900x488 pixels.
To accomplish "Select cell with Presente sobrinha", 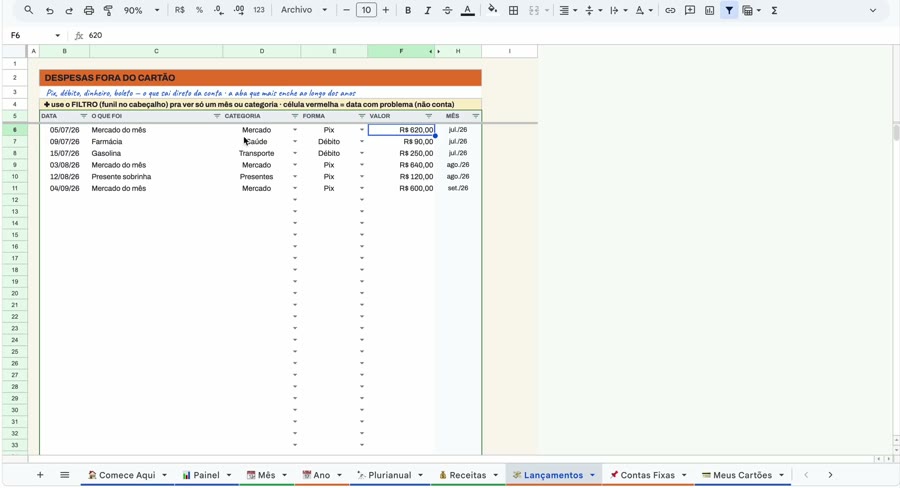I will (x=156, y=177).
